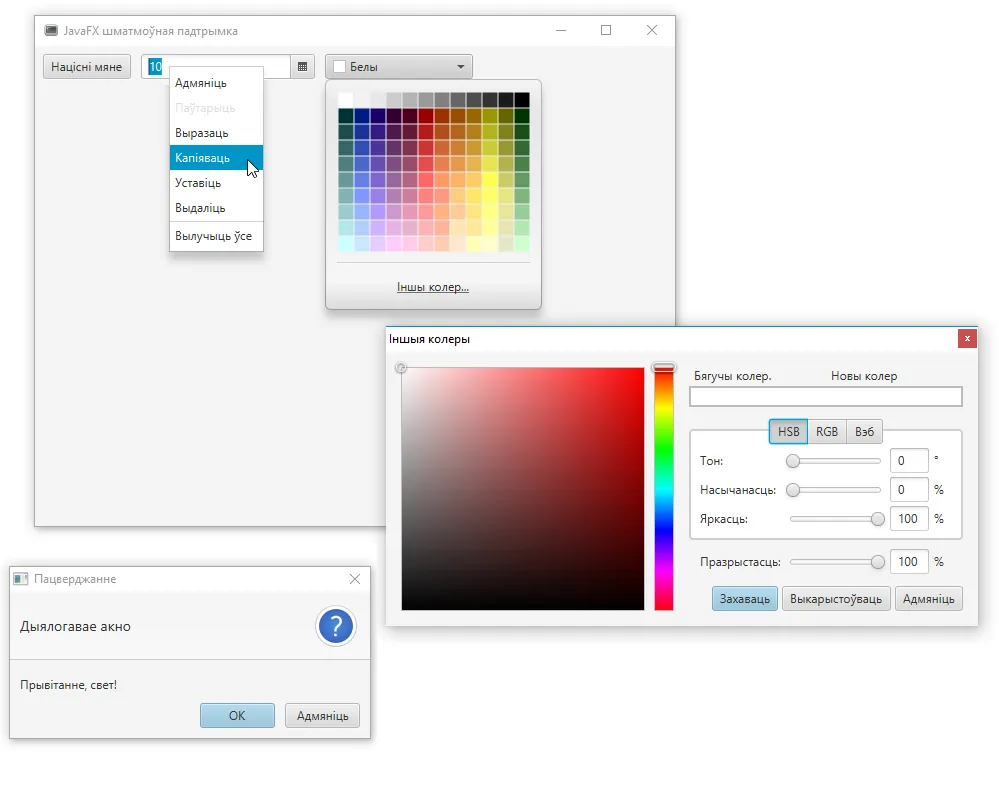999x800 pixels.
Task: Click the Яркасць slider thumb
Action: tap(878, 519)
